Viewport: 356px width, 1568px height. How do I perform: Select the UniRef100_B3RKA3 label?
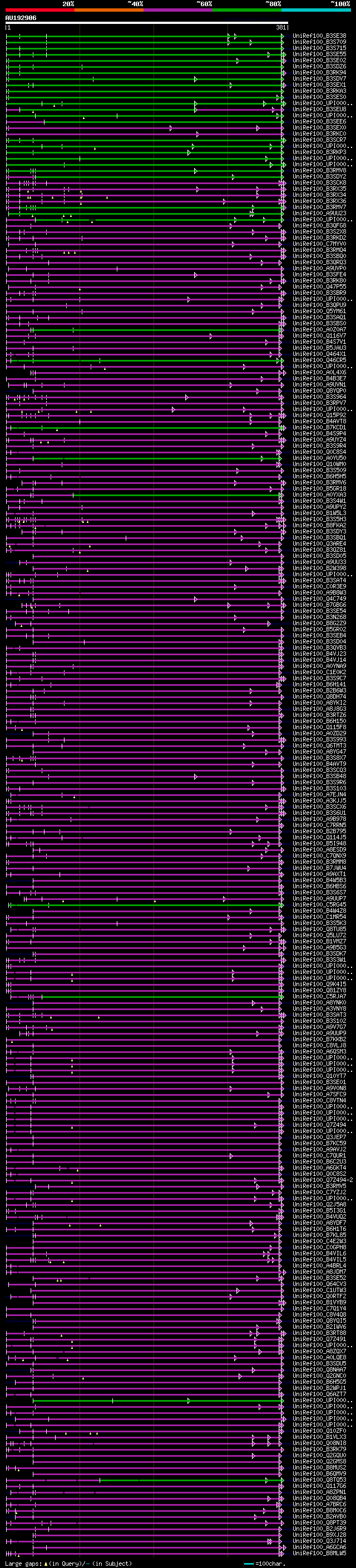point(319,91)
